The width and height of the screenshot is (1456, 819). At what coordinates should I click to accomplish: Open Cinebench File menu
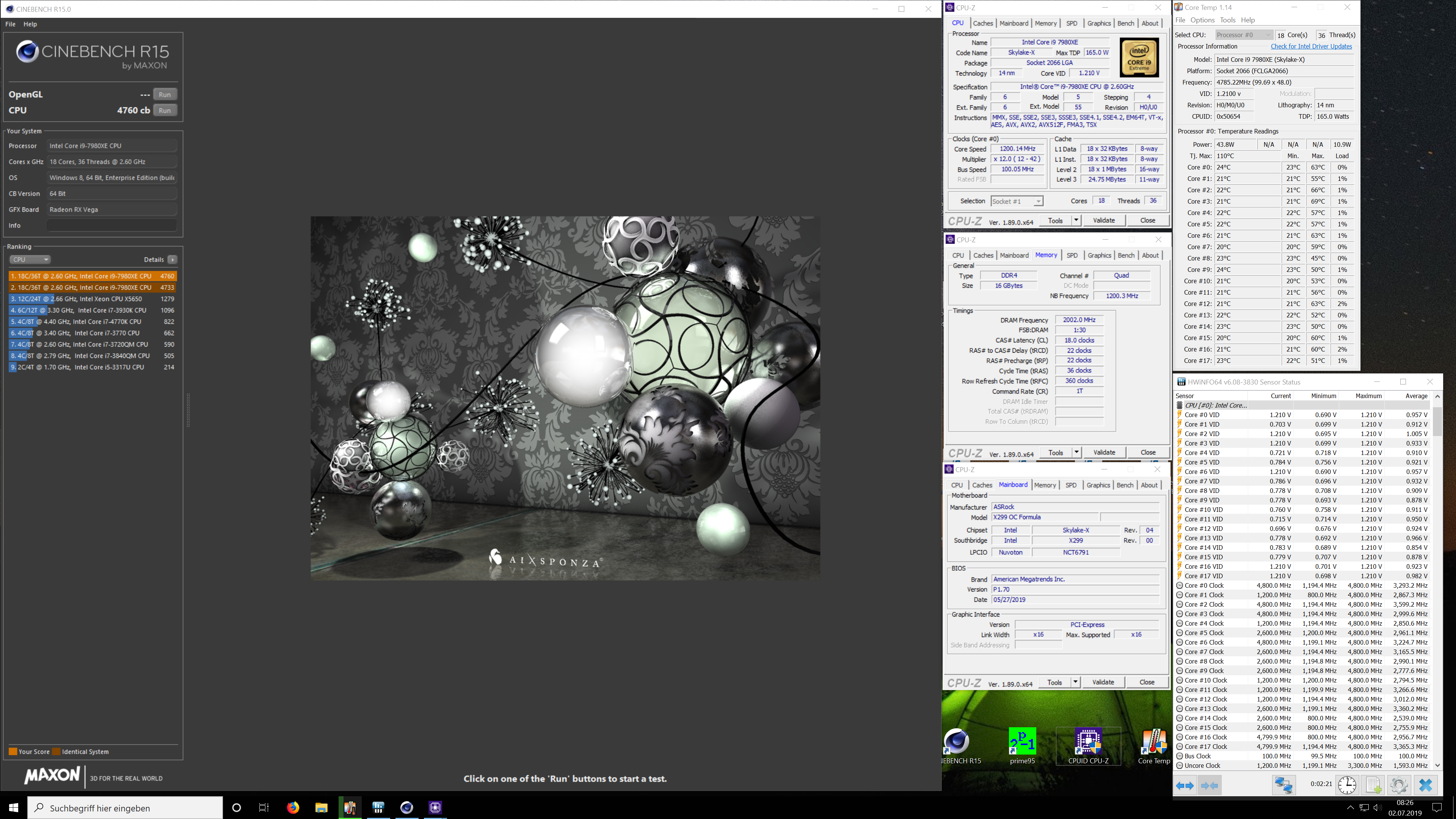point(10,24)
